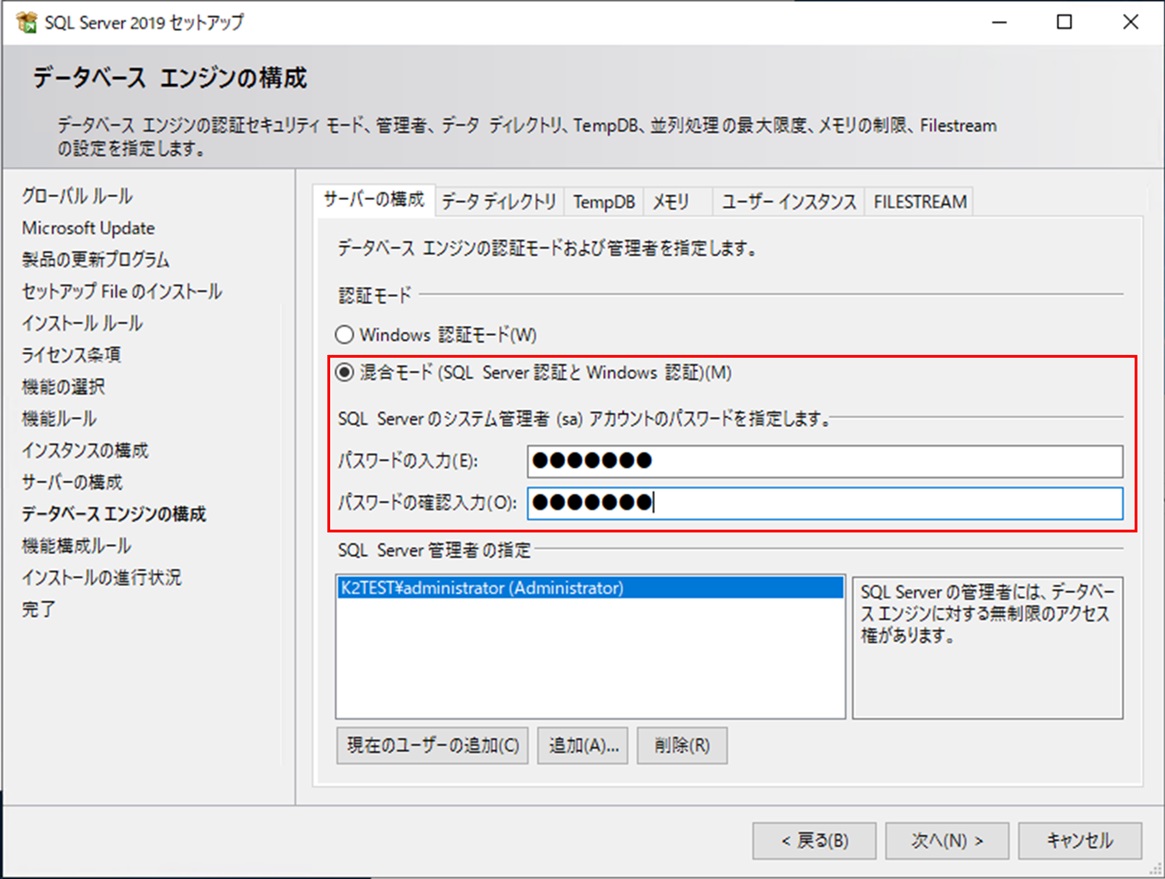
Task: Click the 追加(A)... button
Action: point(583,746)
